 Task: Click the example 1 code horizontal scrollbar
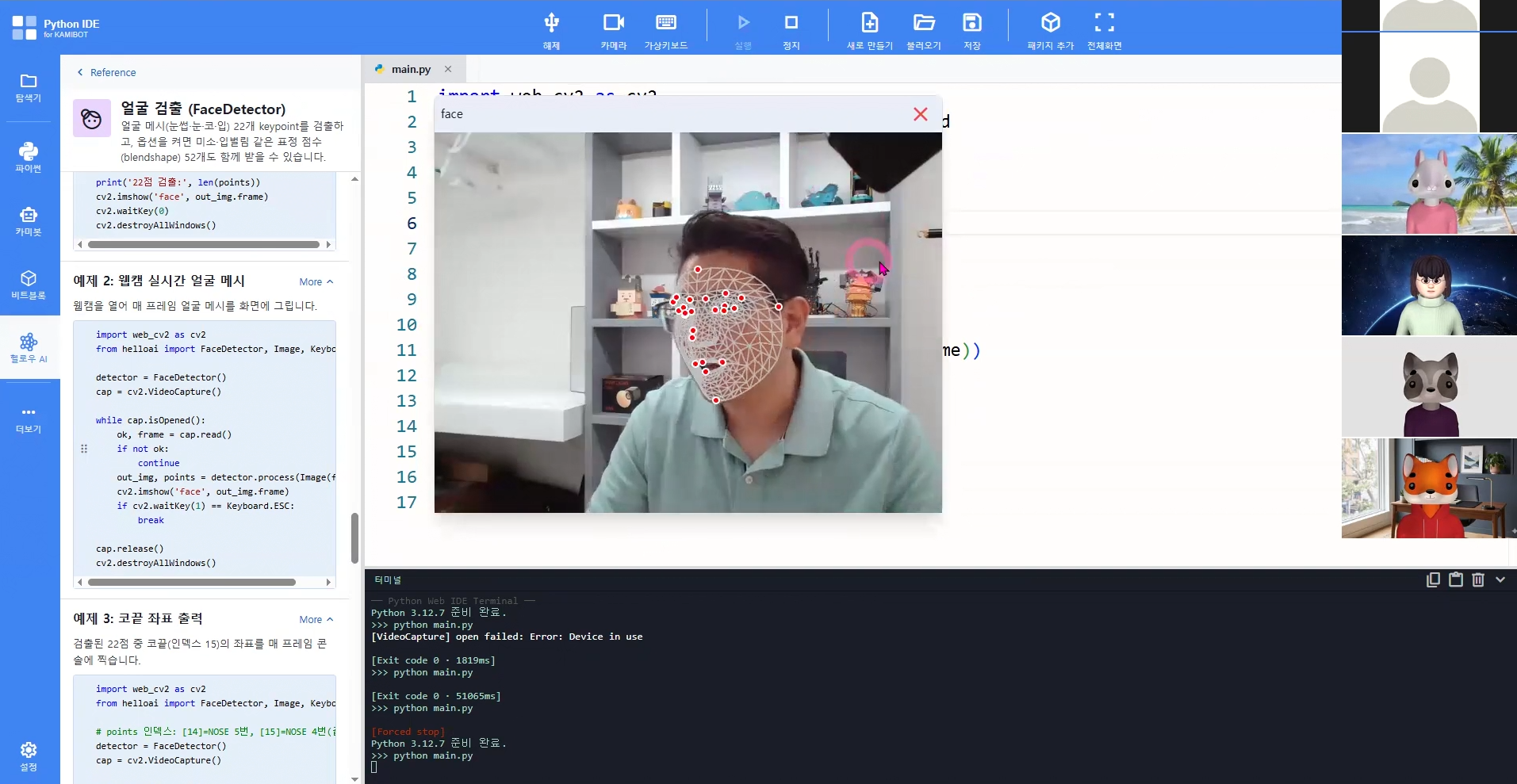pyautogui.click(x=204, y=244)
